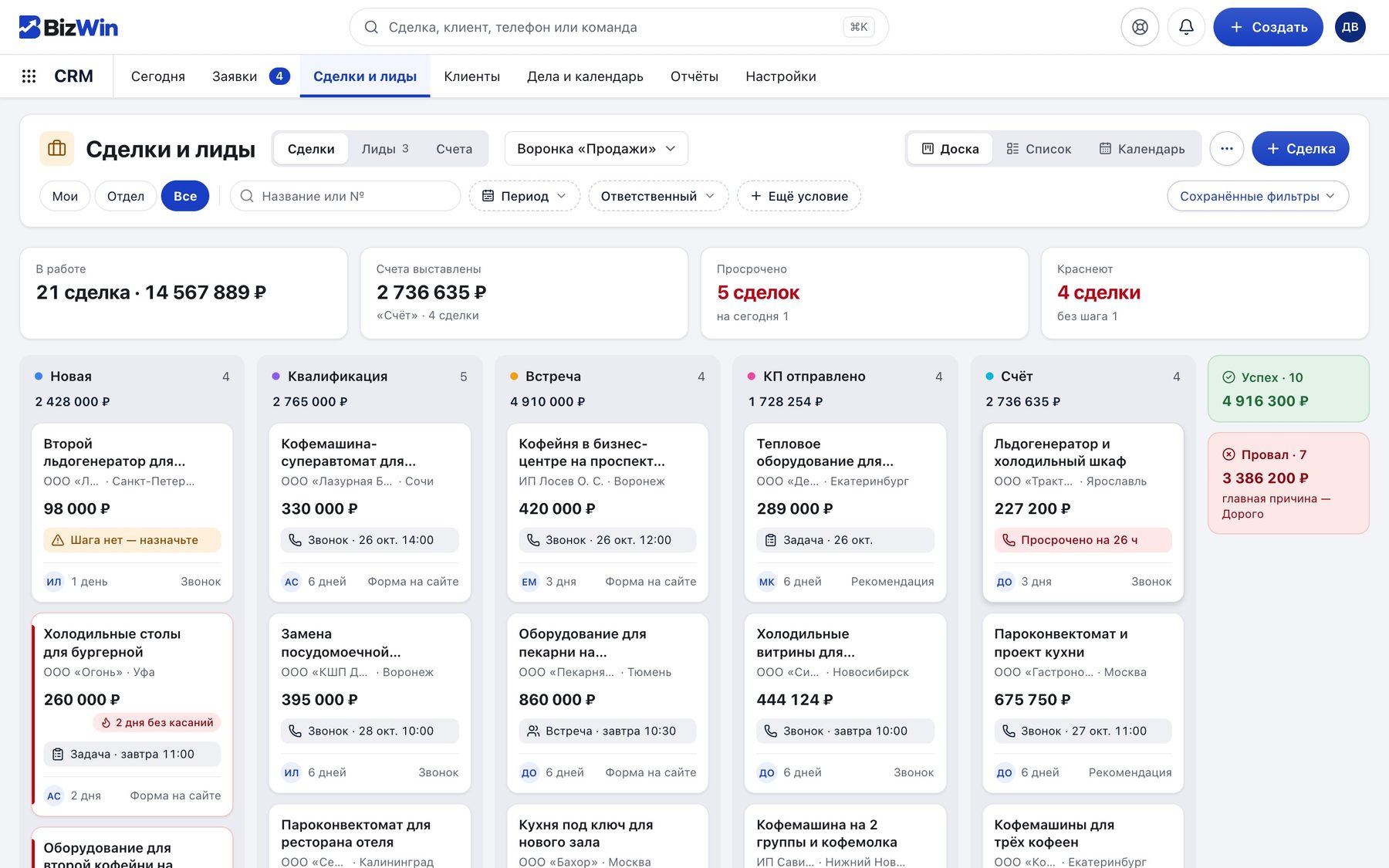1389x868 pixels.
Task: Add filter with Ещё условие
Action: [x=799, y=196]
